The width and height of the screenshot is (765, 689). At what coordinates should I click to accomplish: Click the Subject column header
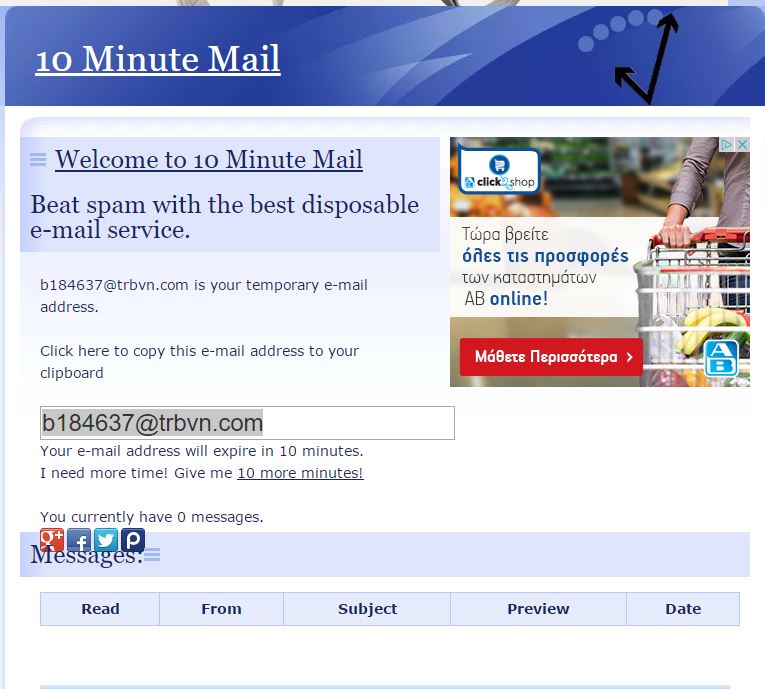click(x=367, y=608)
